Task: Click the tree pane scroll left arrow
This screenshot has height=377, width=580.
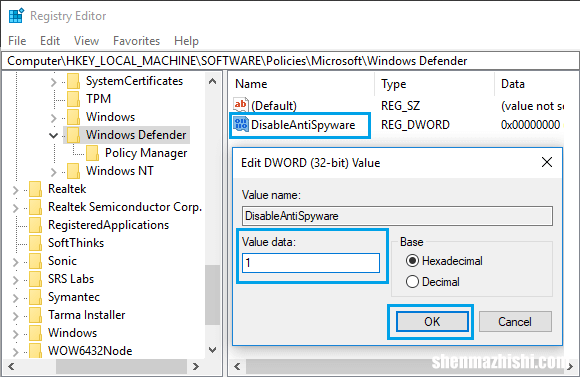Action: (11, 367)
